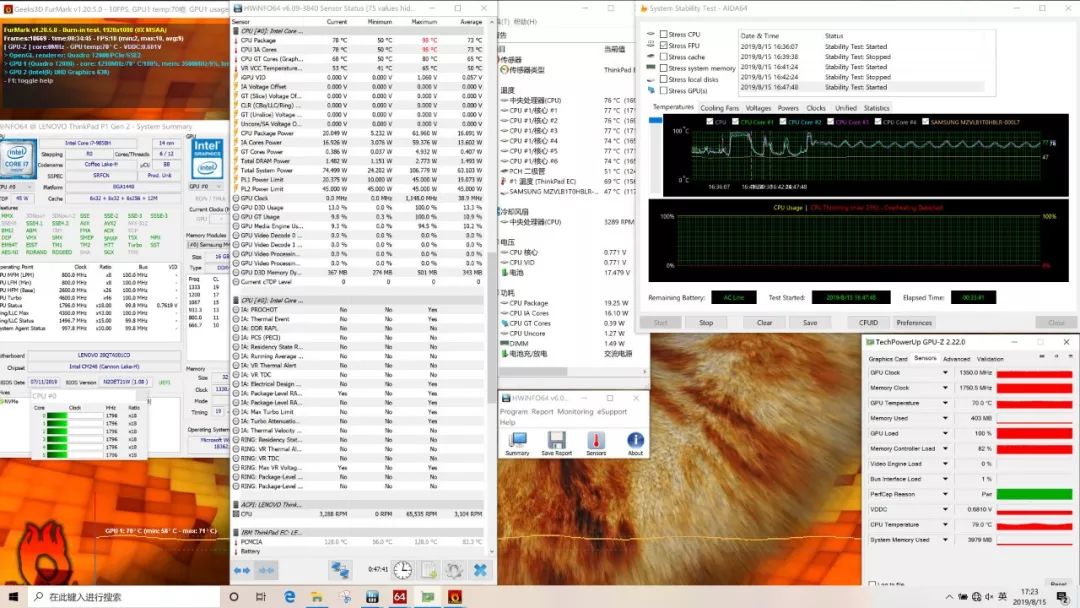
Task: Close sensors with the blue X icon
Action: [480, 570]
